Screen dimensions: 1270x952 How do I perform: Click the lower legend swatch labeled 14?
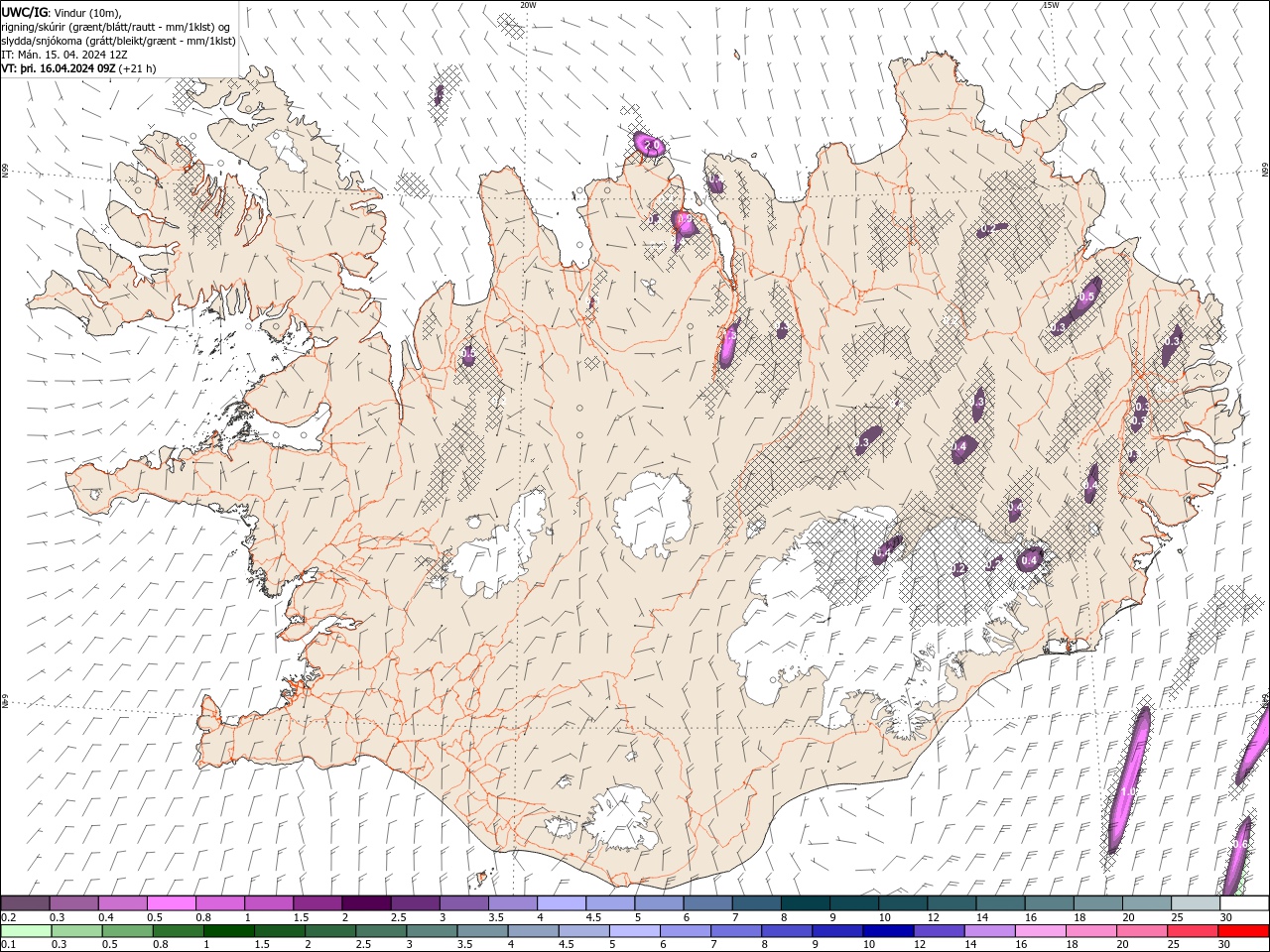[x=988, y=931]
